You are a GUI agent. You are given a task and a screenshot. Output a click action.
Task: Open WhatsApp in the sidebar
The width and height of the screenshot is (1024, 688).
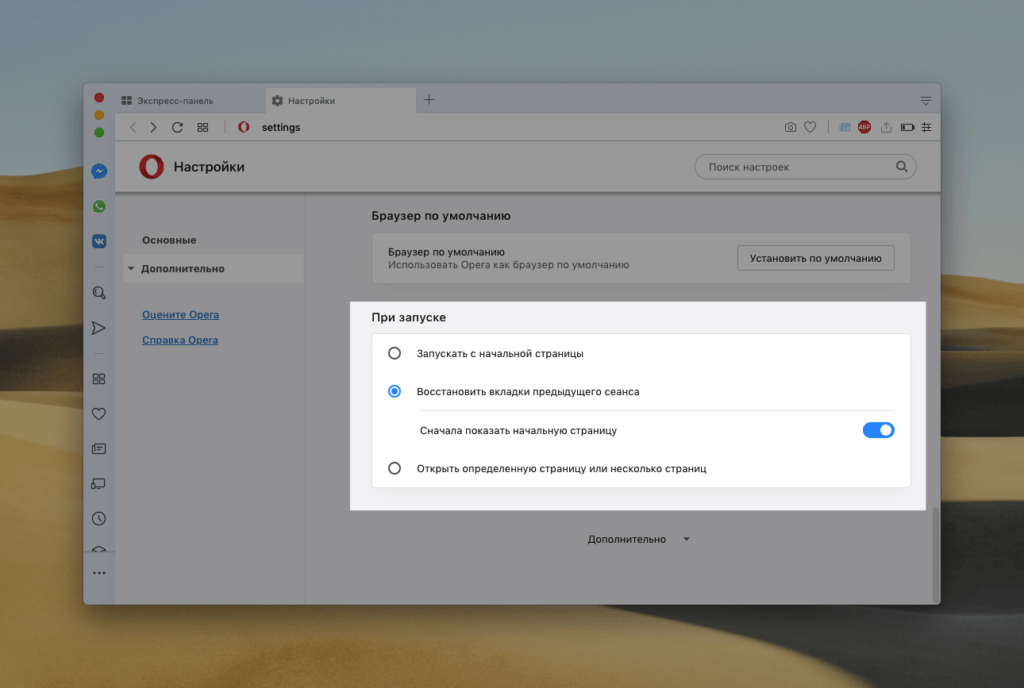[99, 206]
